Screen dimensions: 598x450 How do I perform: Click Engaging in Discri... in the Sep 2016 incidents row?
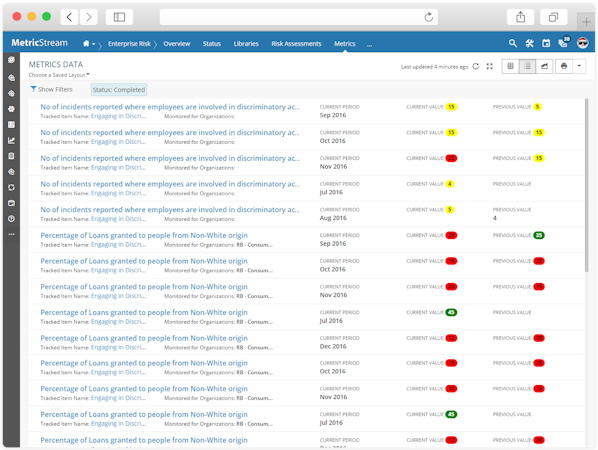(x=118, y=116)
